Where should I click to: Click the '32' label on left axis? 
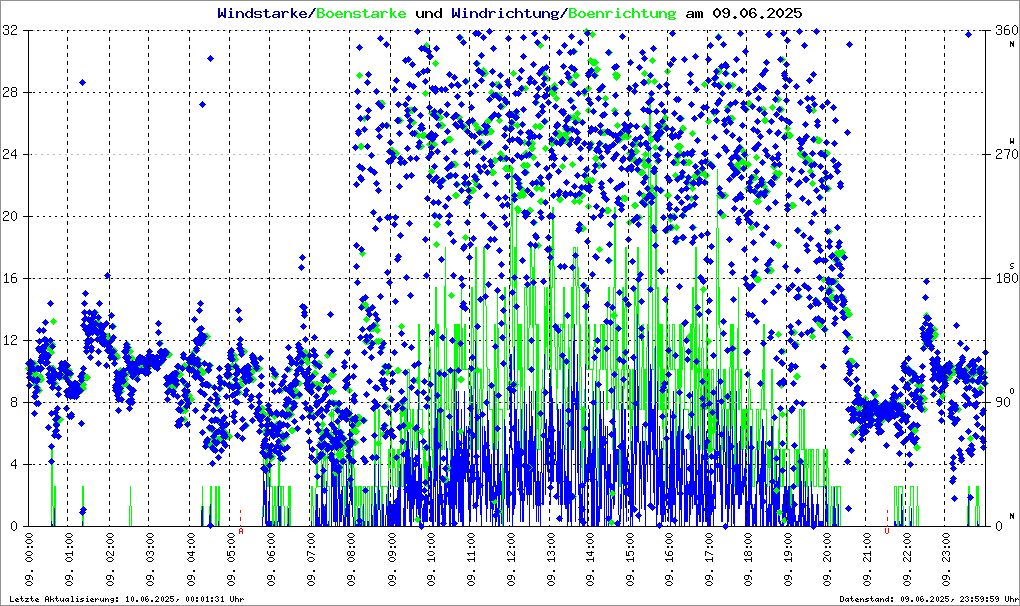pyautogui.click(x=10, y=31)
